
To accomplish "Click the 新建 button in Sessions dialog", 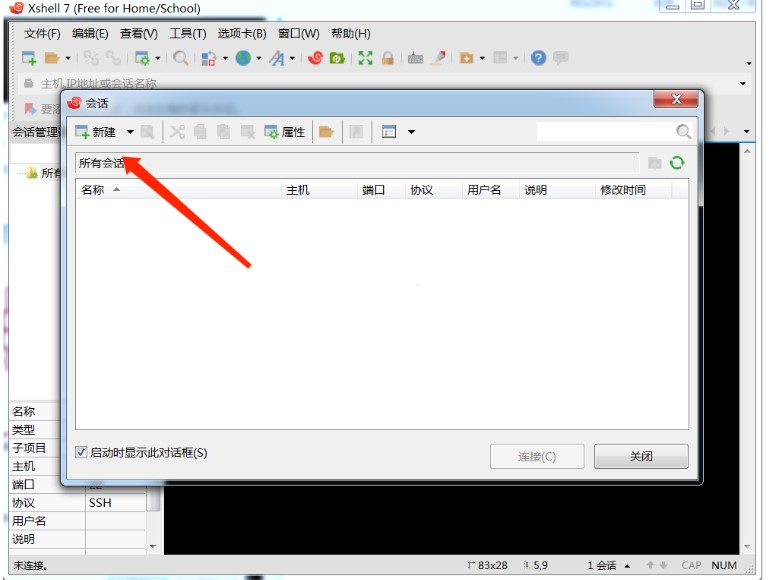I will coord(95,132).
